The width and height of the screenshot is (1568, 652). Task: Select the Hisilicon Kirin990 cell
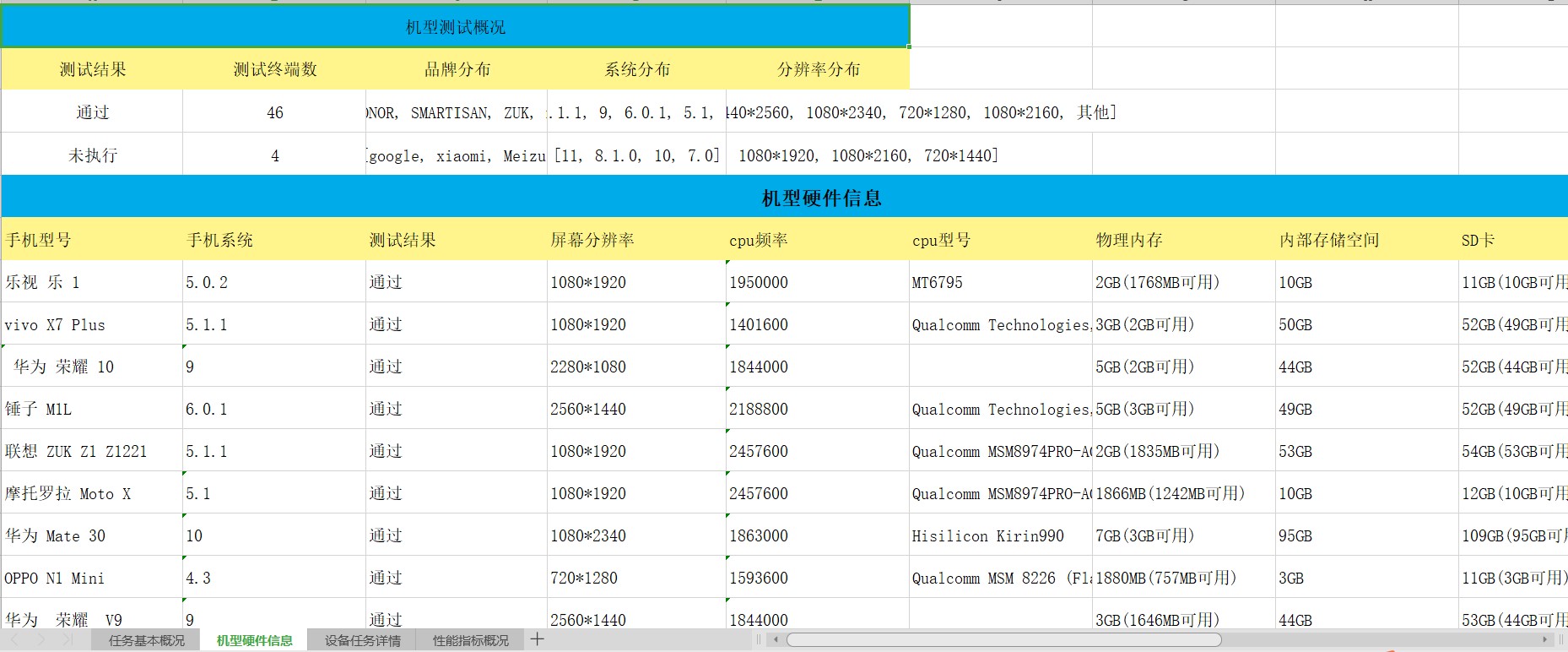1001,535
